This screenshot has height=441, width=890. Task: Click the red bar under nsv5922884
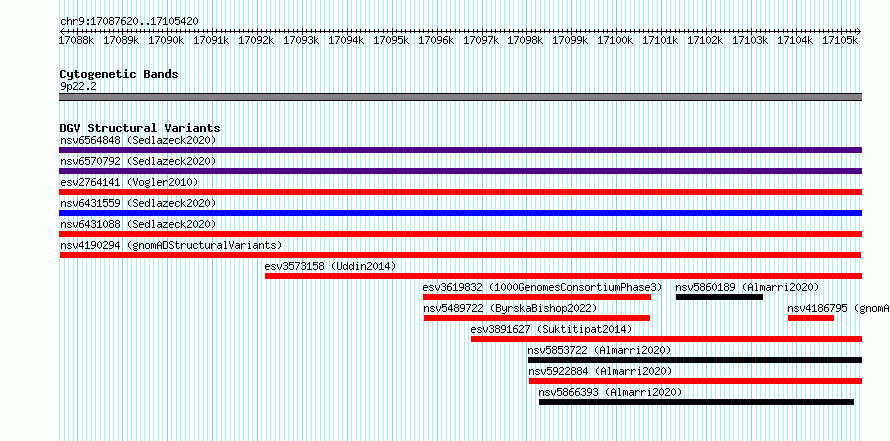(695, 381)
